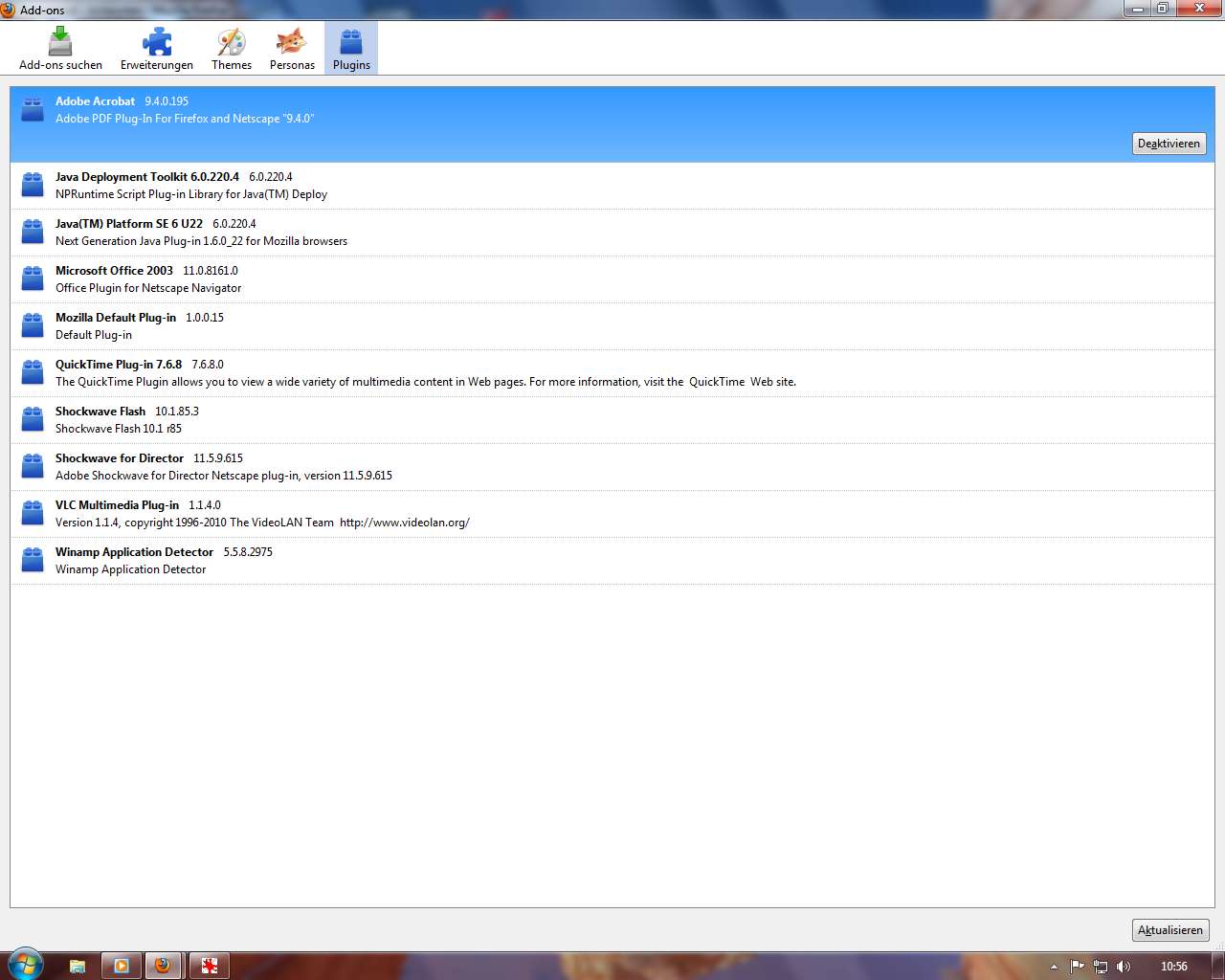The width and height of the screenshot is (1225, 980).
Task: Click the Adobe Acrobat plugin icon
Action: [33, 109]
